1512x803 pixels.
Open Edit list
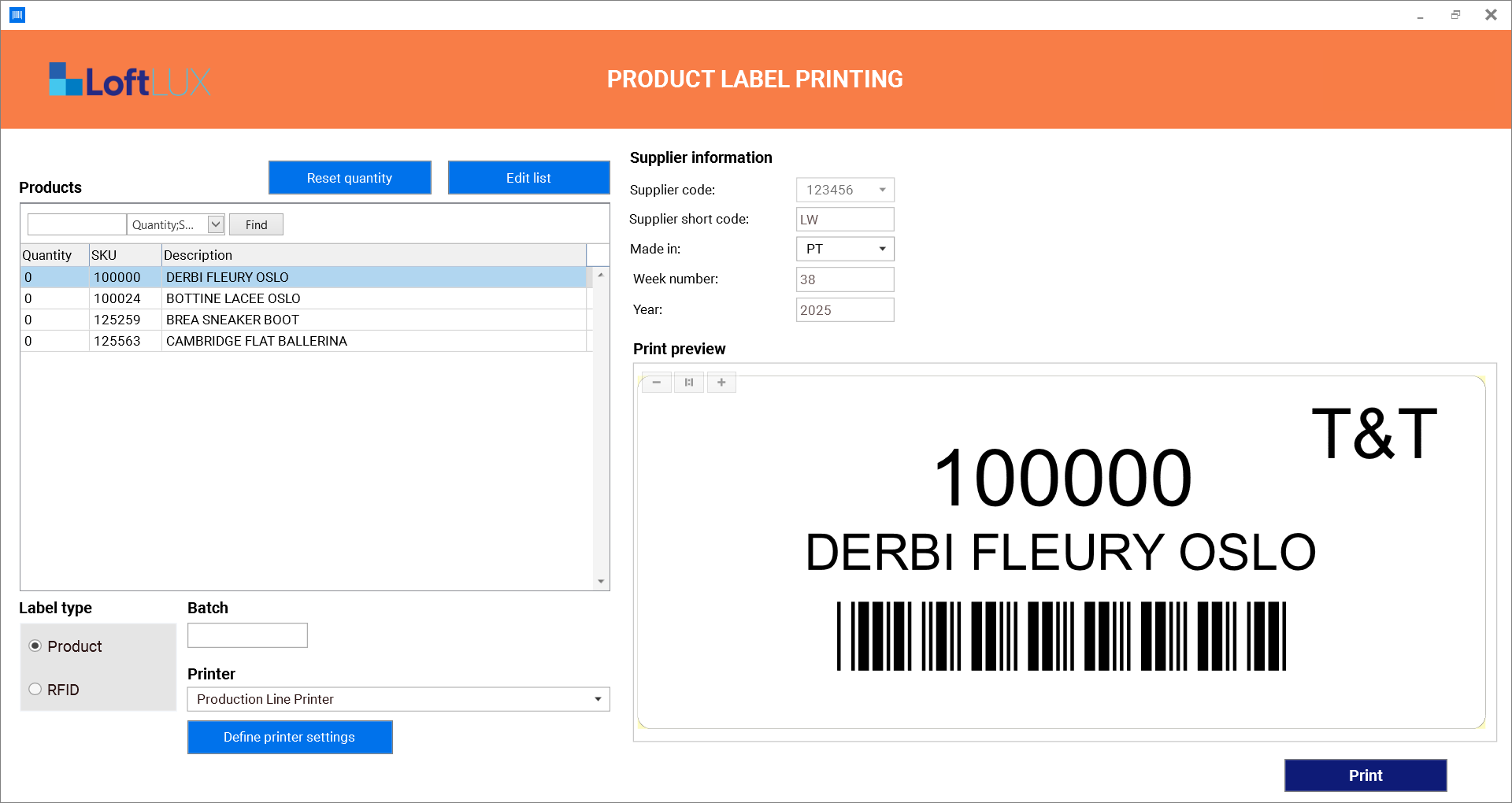click(x=528, y=178)
